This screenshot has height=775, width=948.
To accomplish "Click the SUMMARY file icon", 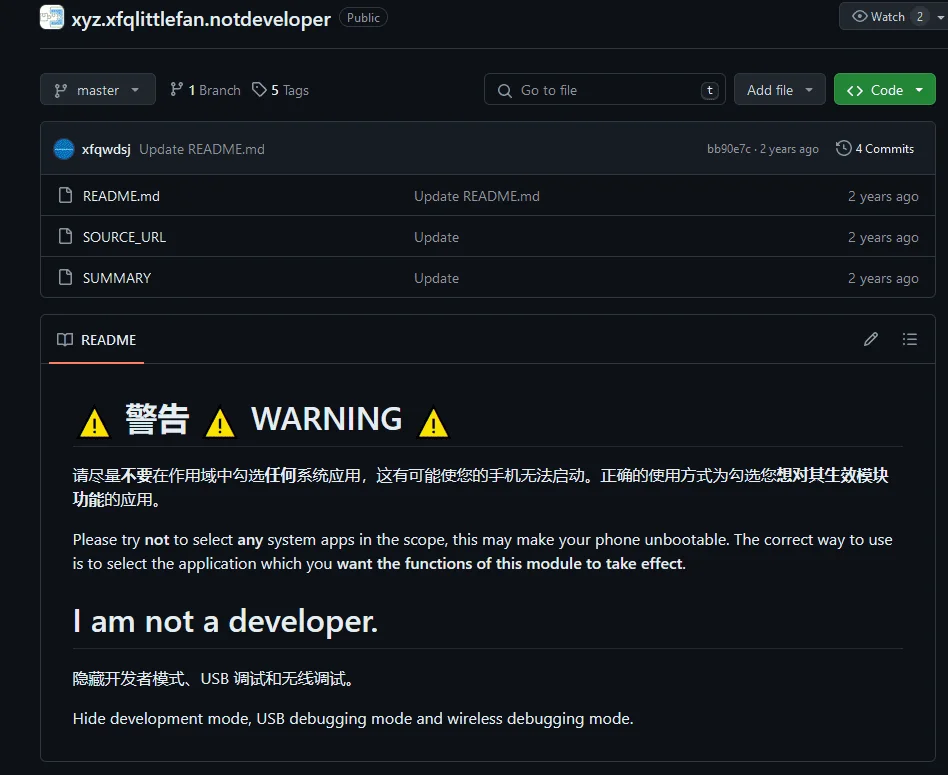I will [x=65, y=277].
